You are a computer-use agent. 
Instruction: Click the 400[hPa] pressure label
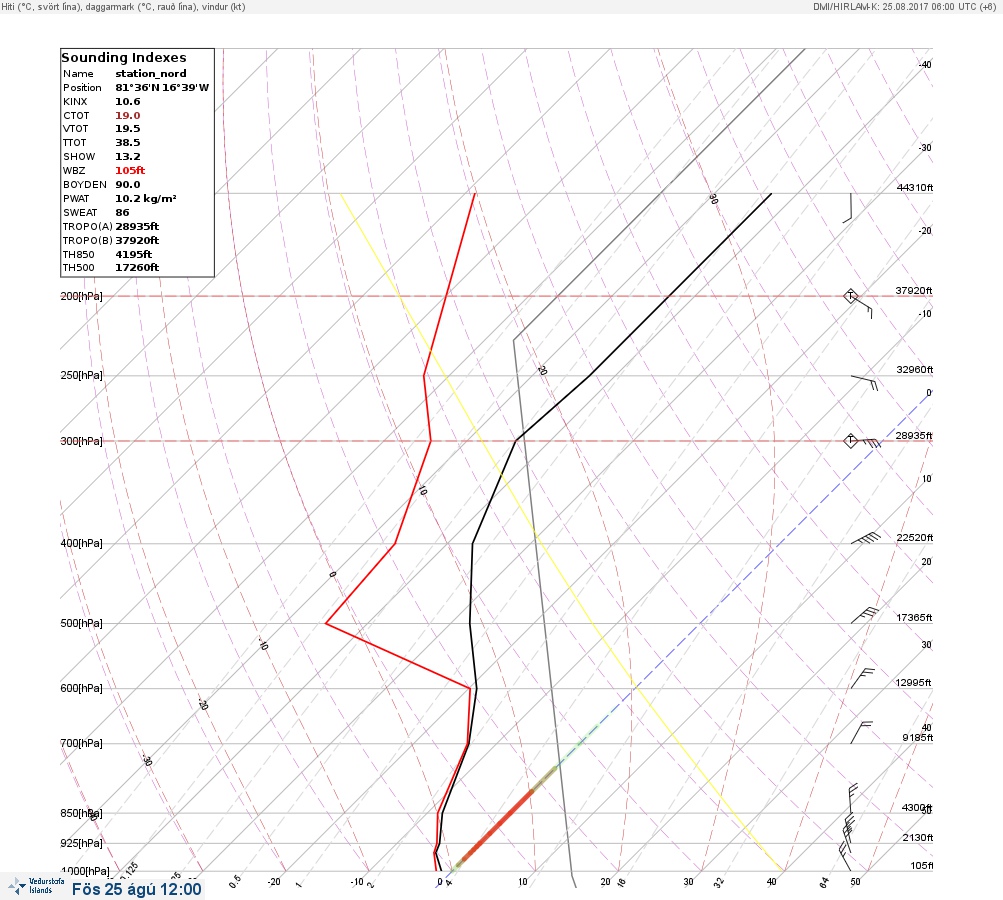tap(81, 543)
